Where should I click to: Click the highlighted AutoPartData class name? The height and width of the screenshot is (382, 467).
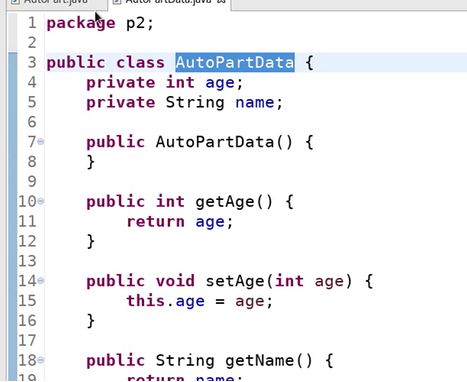pos(235,62)
